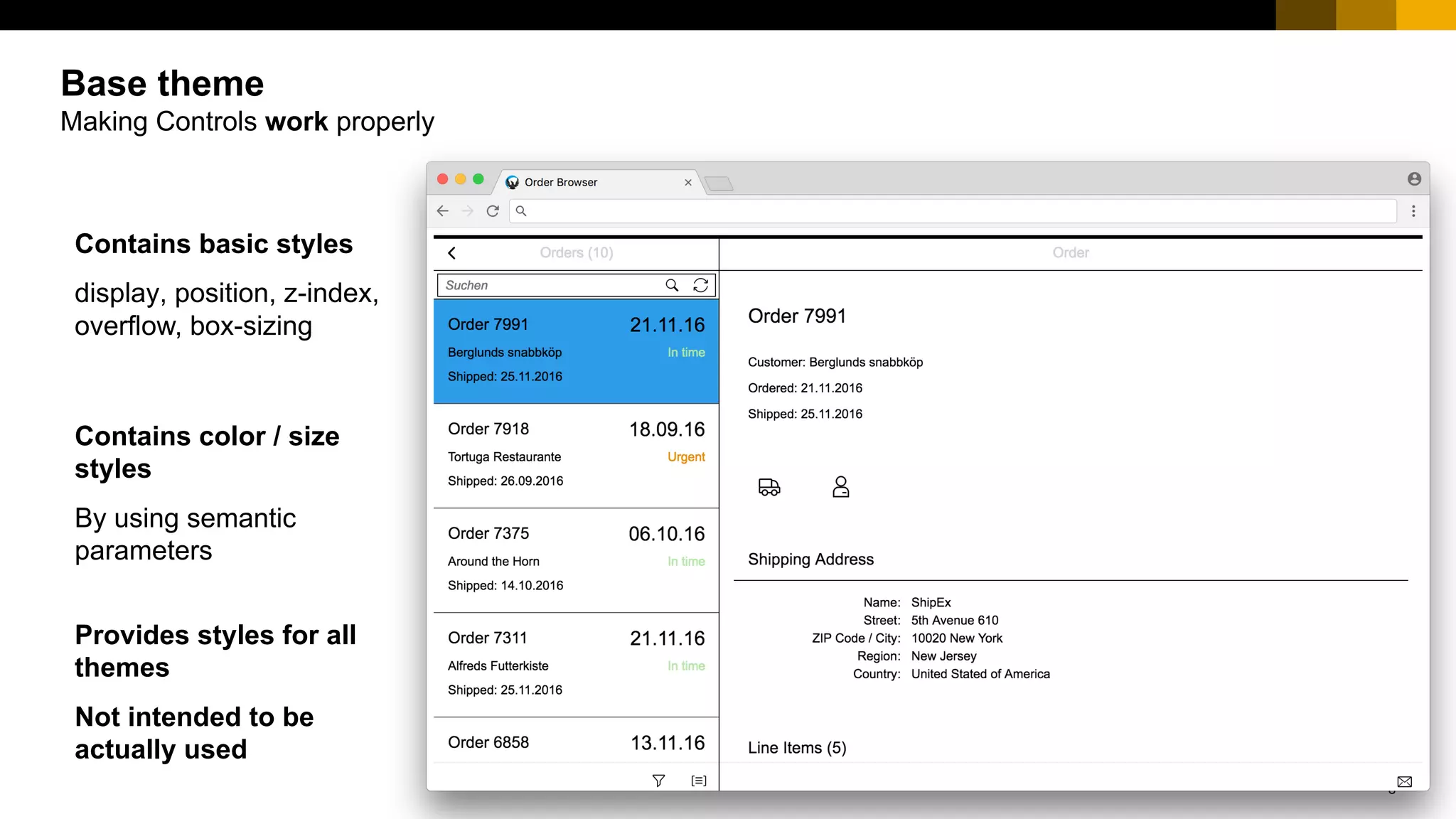The image size is (1456, 819).
Task: Open Order 7311 Alfreds Futterkiste item
Action: click(576, 664)
